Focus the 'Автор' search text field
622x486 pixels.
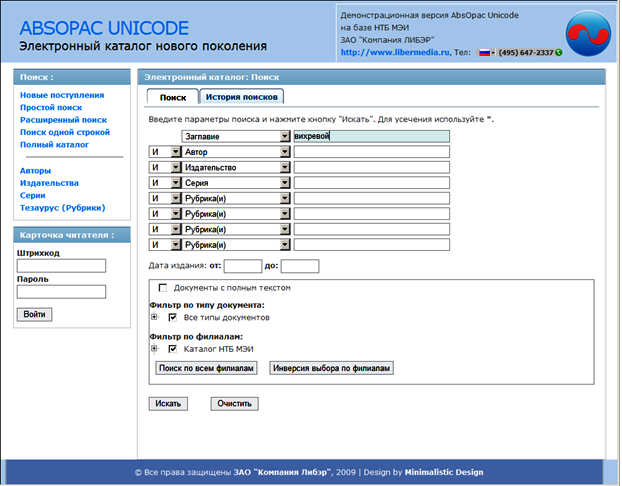[x=371, y=152]
